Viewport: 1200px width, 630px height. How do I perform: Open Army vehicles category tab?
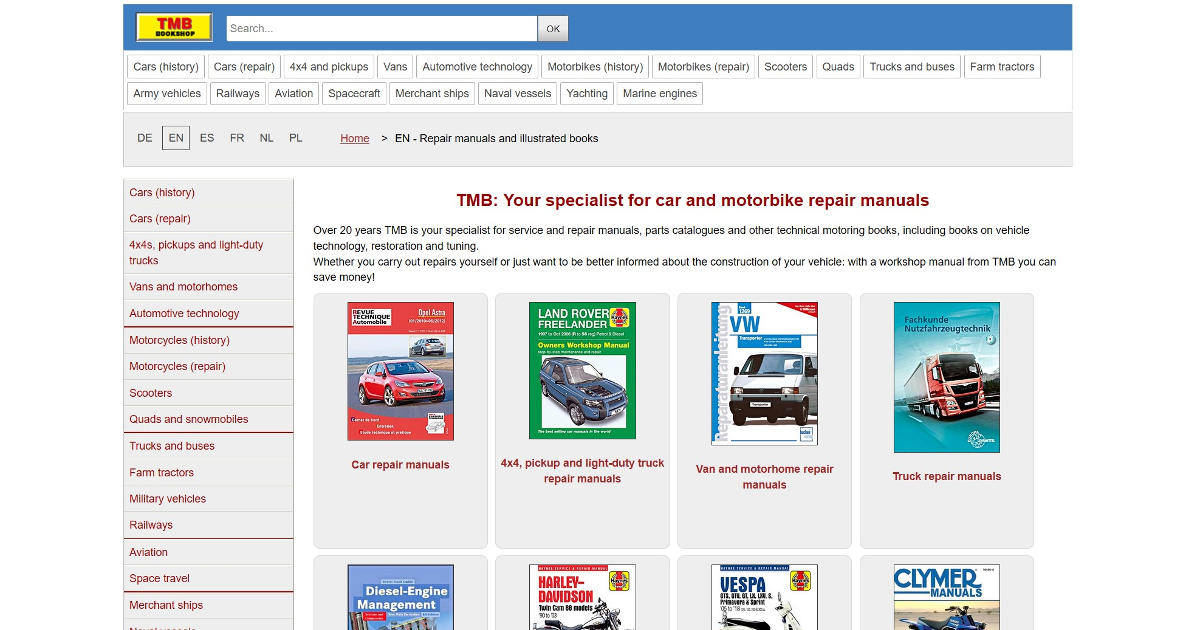pyautogui.click(x=167, y=93)
